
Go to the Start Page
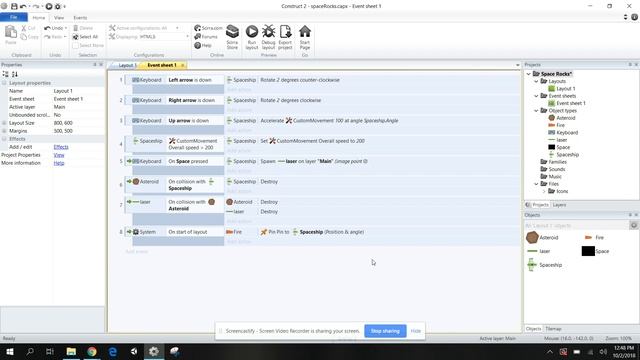[x=304, y=37]
